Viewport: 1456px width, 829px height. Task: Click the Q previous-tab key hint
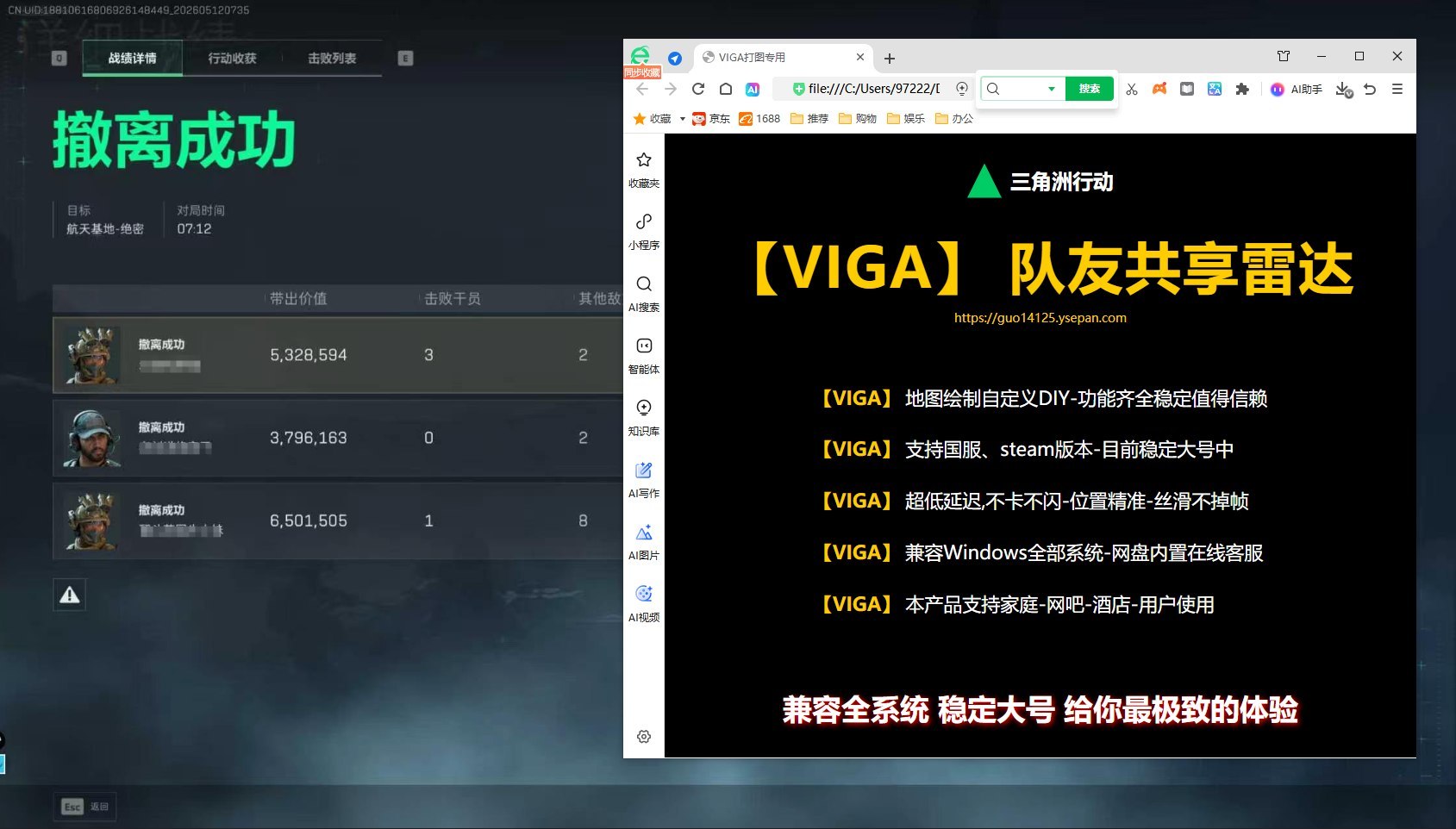(x=59, y=59)
